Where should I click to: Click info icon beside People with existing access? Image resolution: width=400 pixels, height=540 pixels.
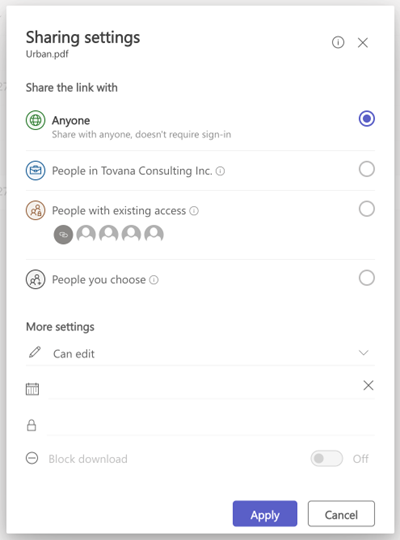[x=194, y=210]
